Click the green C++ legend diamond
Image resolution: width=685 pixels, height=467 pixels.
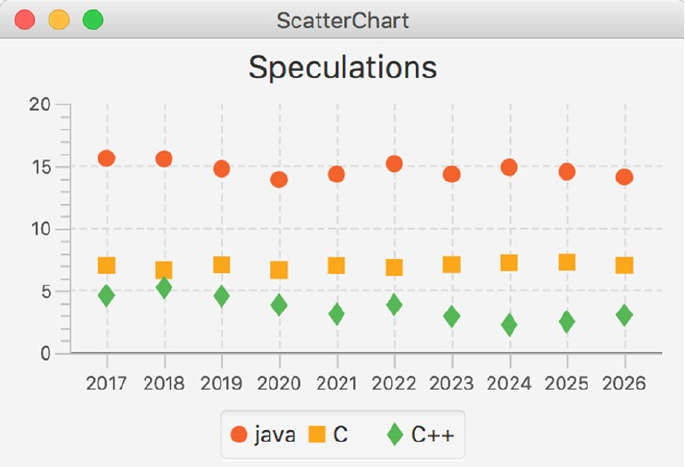[x=395, y=435]
